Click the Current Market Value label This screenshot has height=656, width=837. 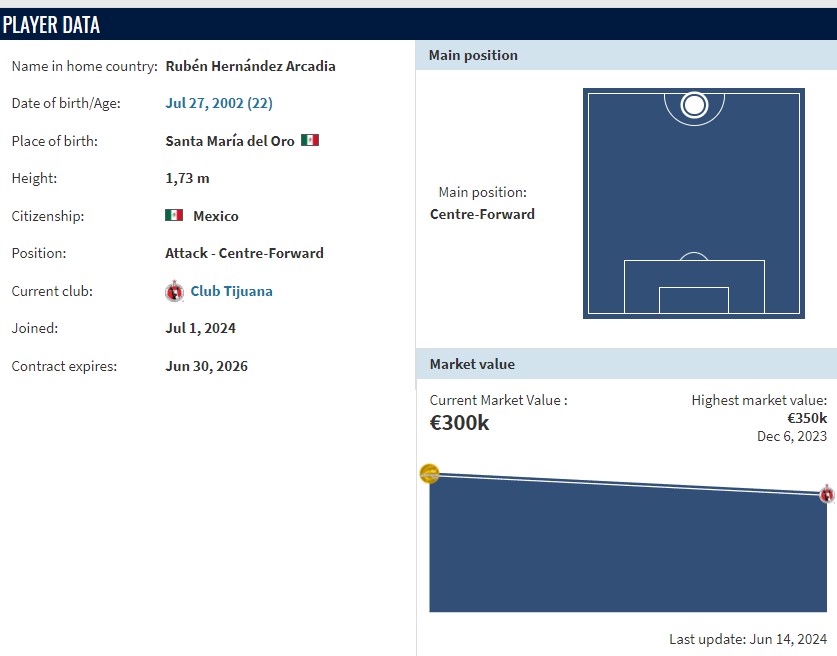(x=499, y=400)
